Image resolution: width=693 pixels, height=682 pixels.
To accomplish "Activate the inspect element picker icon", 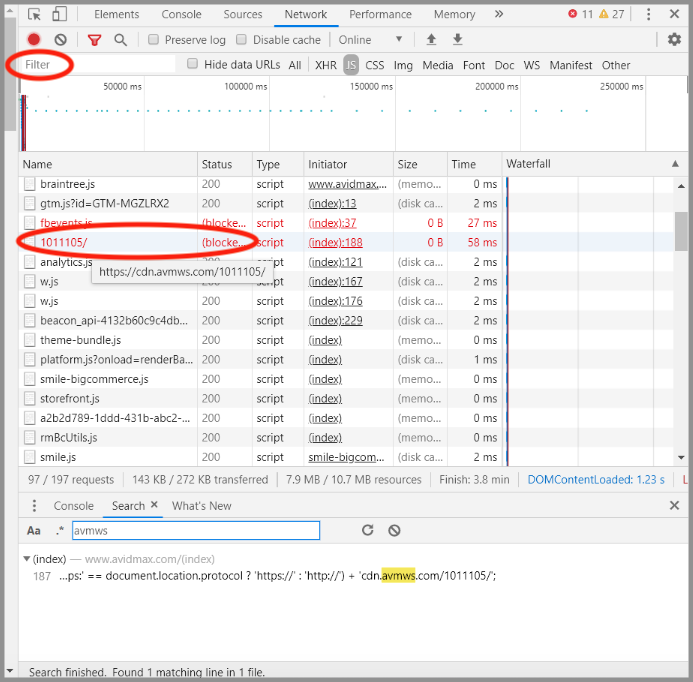I will pos(34,15).
